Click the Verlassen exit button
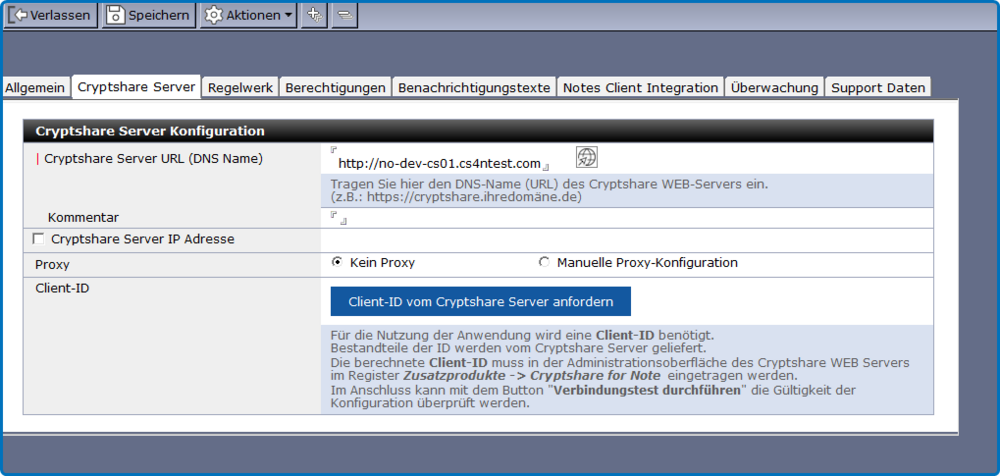The height and width of the screenshot is (476, 1000). [52, 15]
